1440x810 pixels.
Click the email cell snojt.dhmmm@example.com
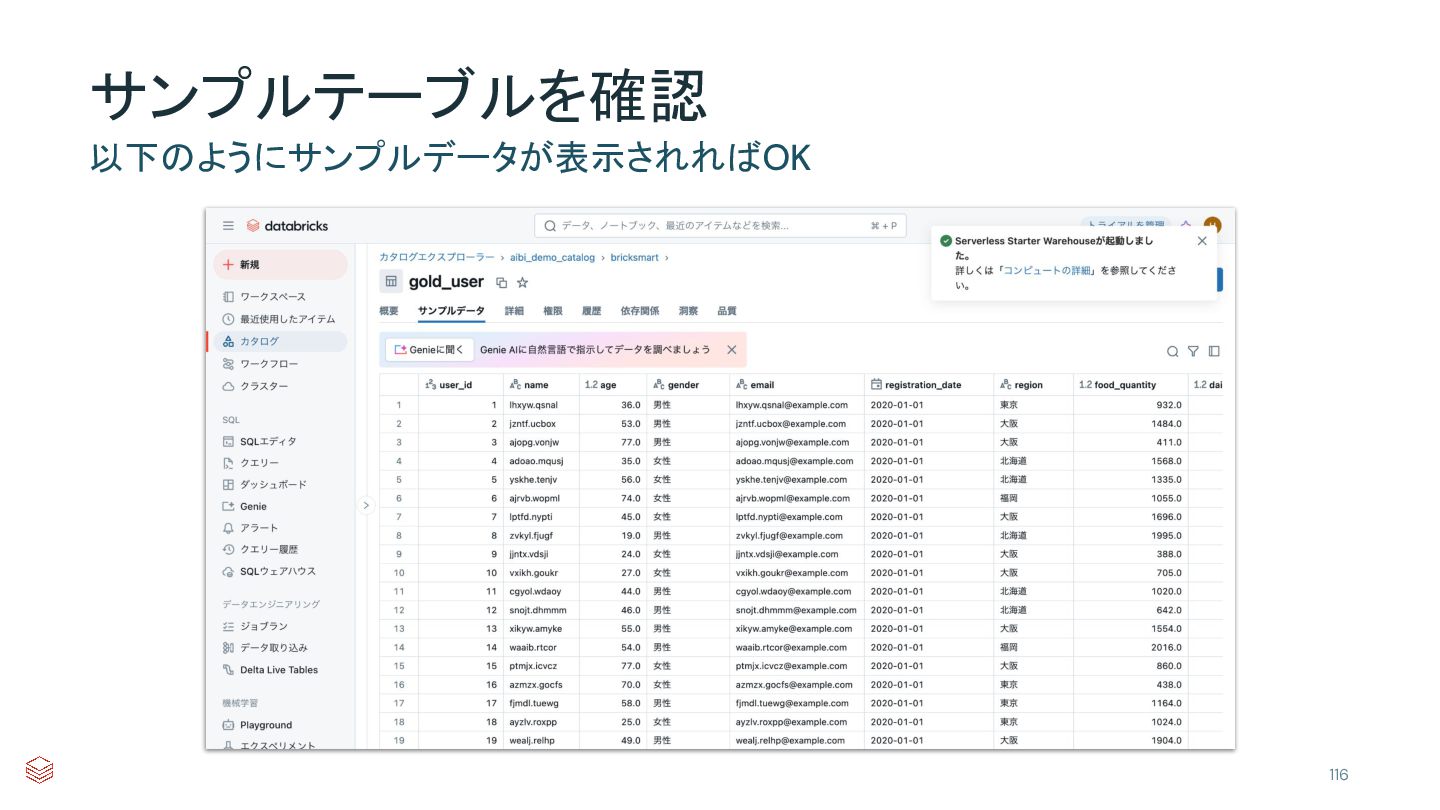(x=796, y=610)
